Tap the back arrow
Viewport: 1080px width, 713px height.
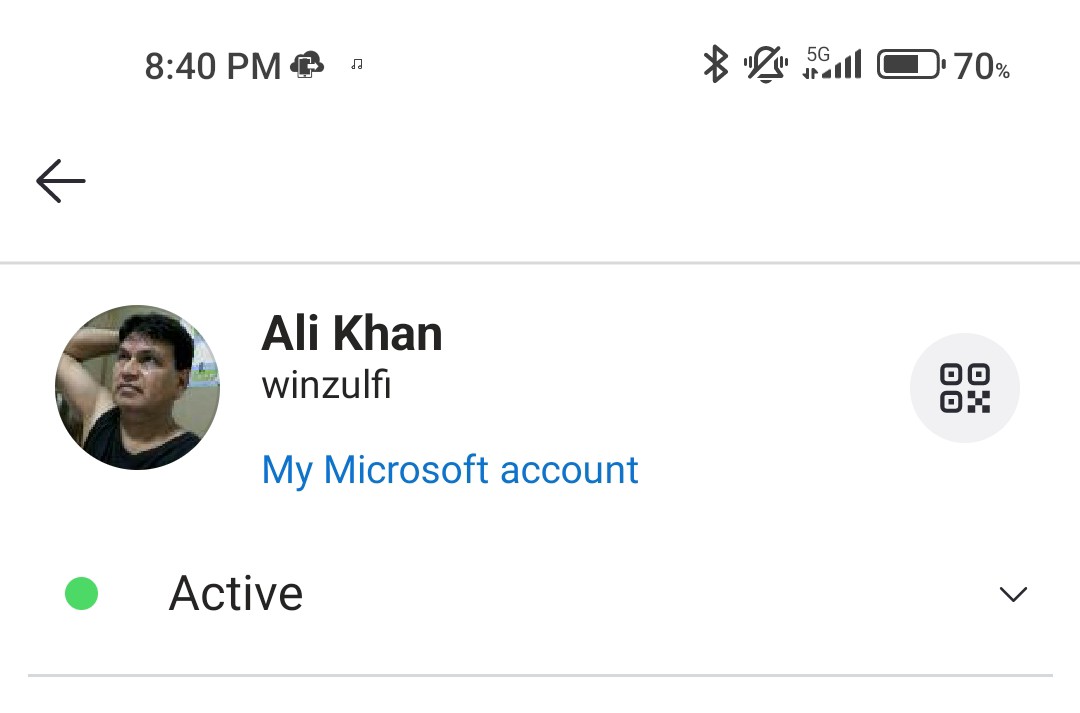61,181
